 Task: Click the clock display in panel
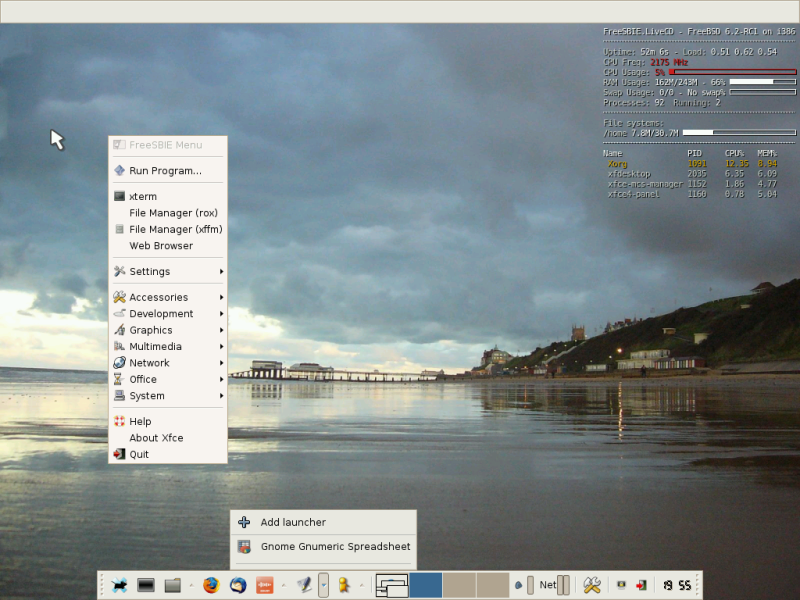[676, 585]
